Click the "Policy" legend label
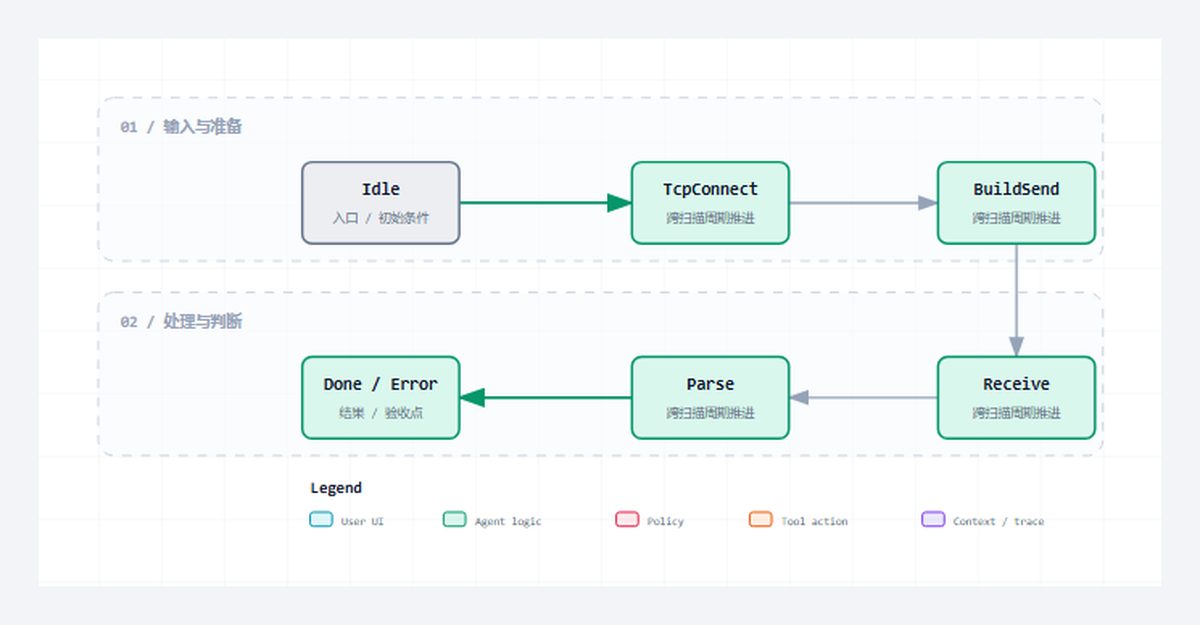The height and width of the screenshot is (625, 1200). click(665, 521)
